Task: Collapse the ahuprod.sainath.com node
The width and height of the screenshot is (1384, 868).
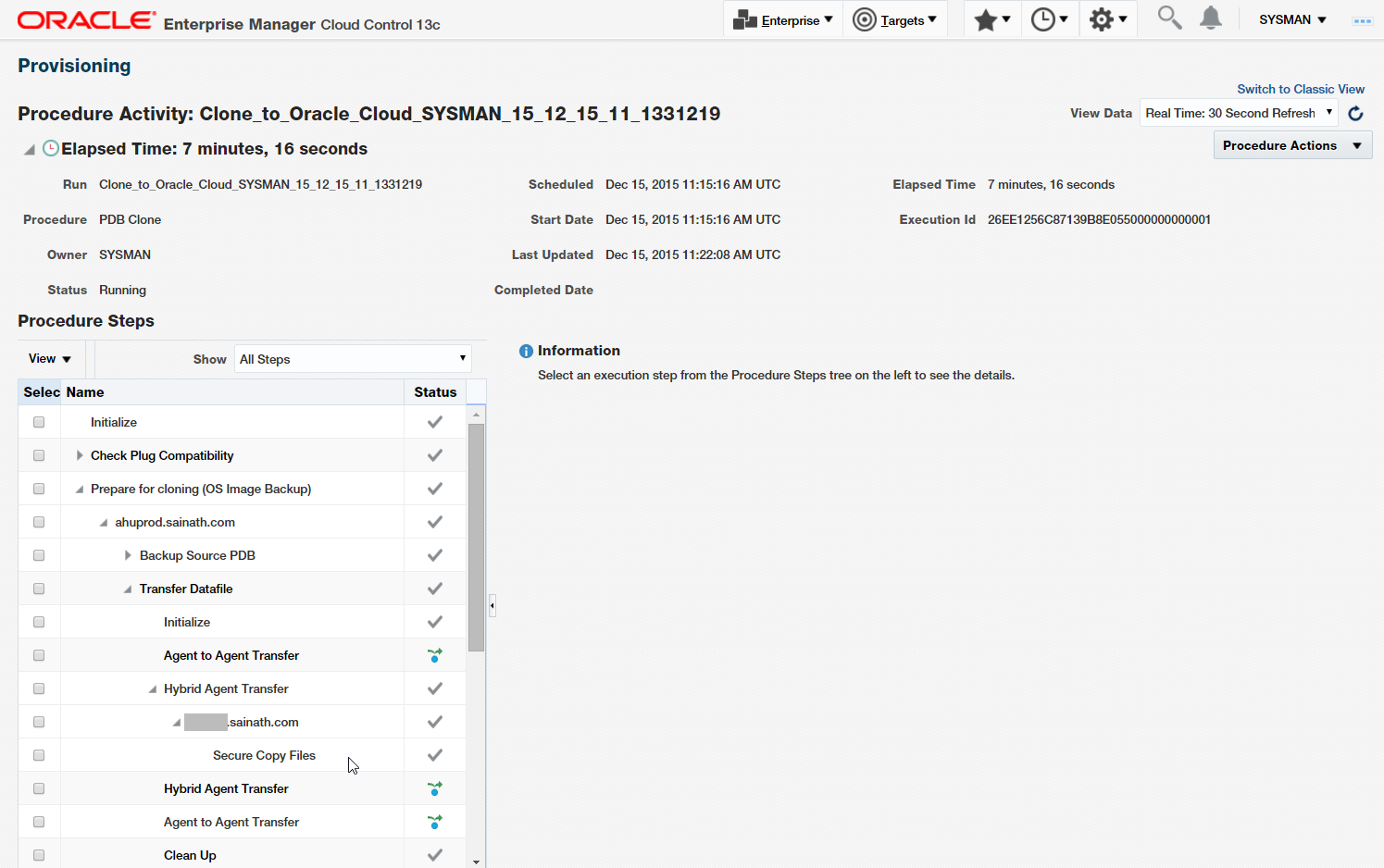Action: coord(104,523)
